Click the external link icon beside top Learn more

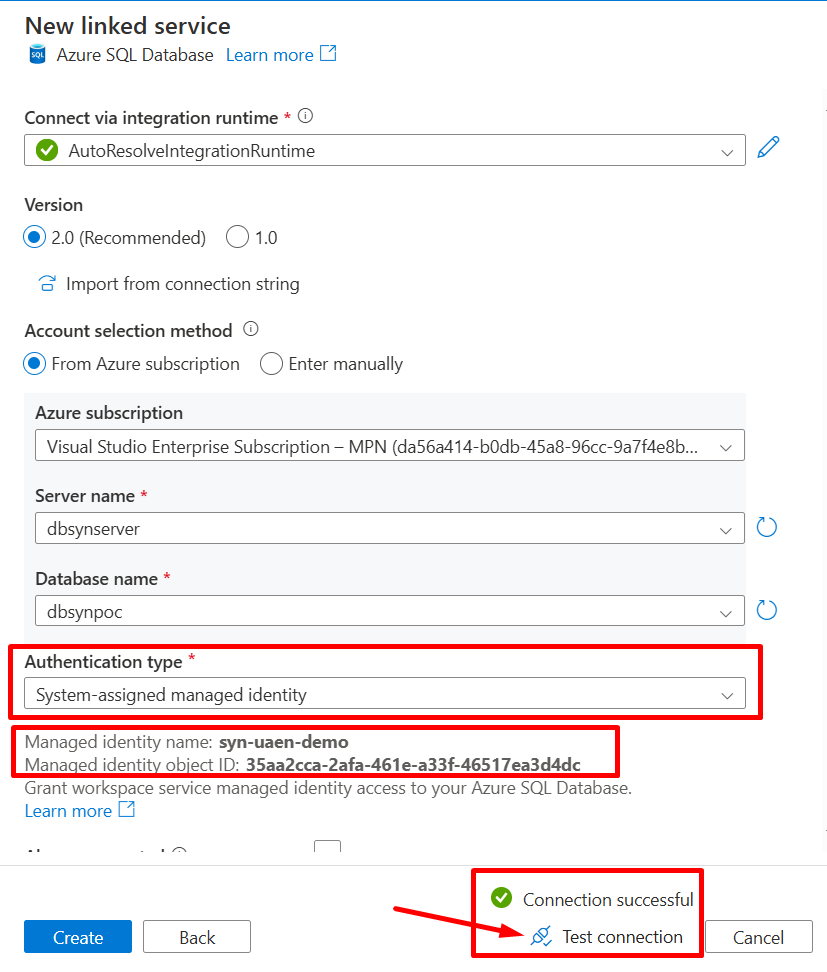[328, 54]
